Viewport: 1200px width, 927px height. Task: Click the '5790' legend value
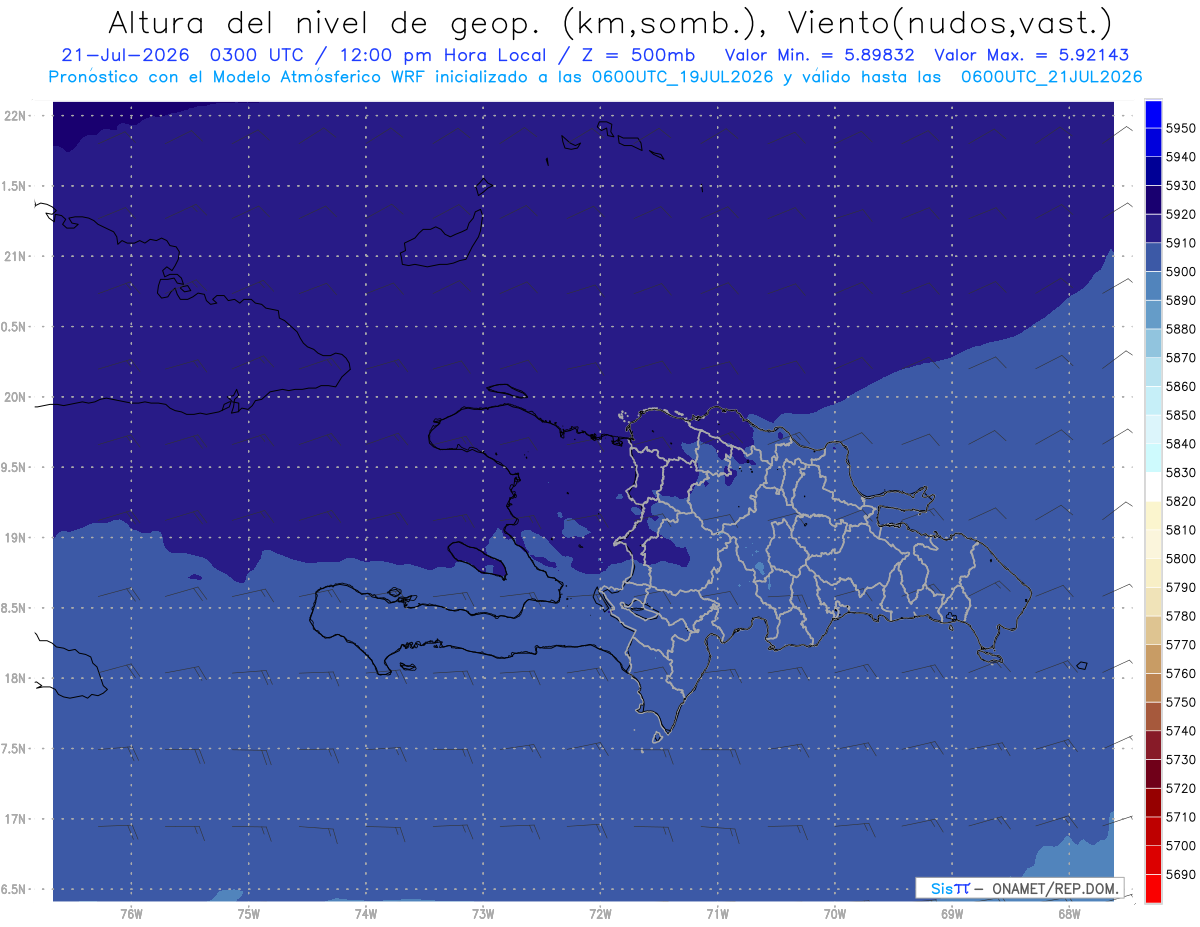click(1180, 588)
